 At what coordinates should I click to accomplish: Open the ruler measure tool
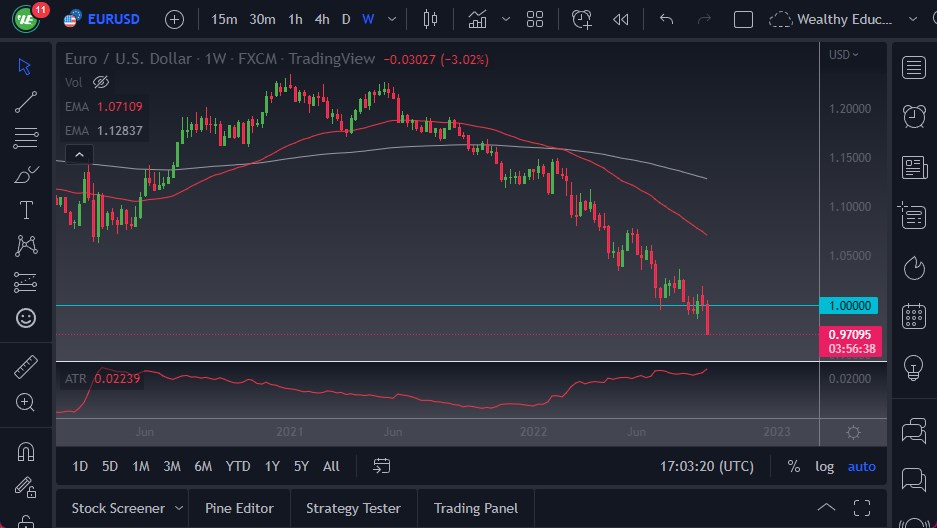pyautogui.click(x=26, y=367)
